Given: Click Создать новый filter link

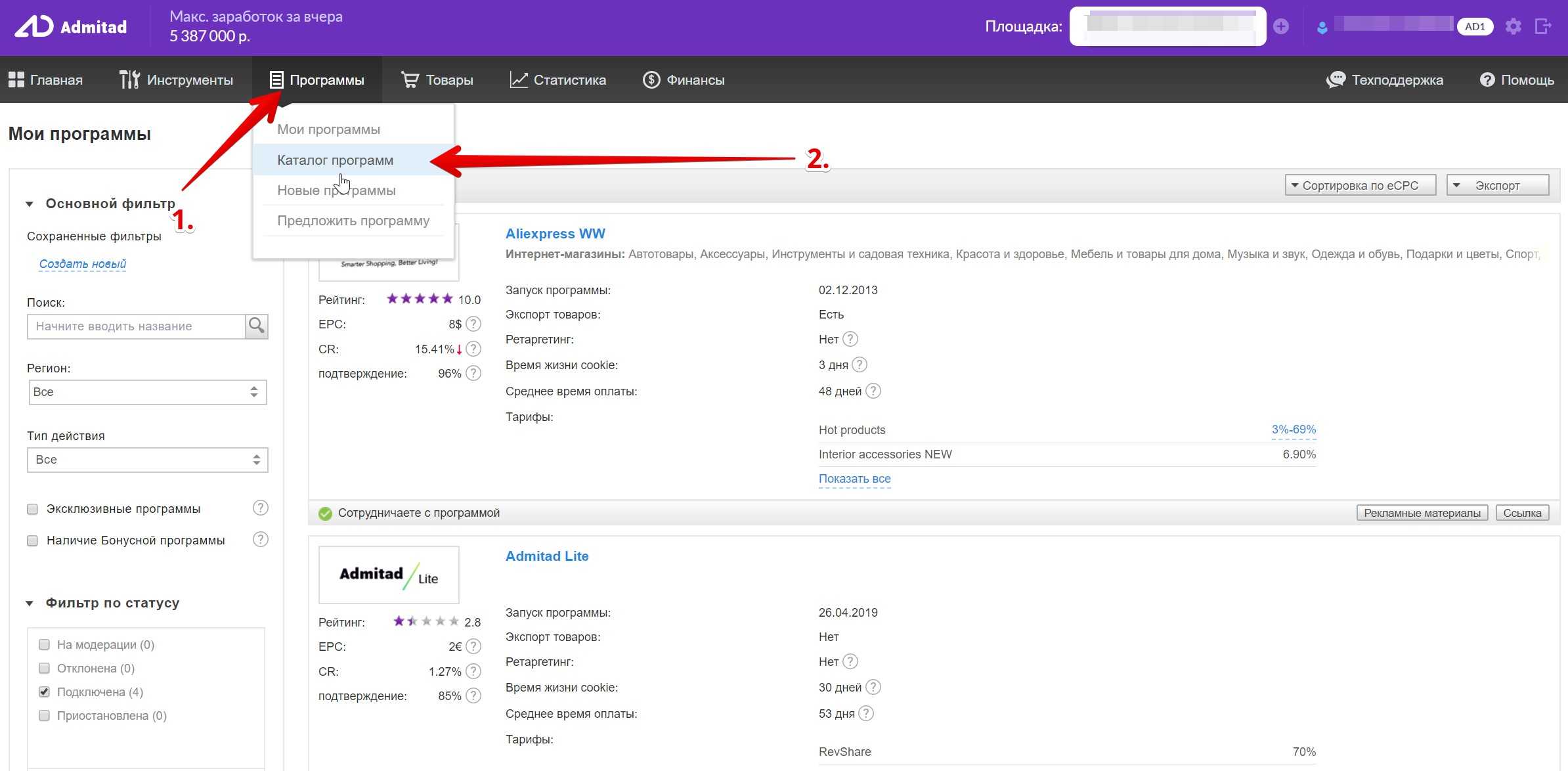Looking at the screenshot, I should click(x=83, y=264).
